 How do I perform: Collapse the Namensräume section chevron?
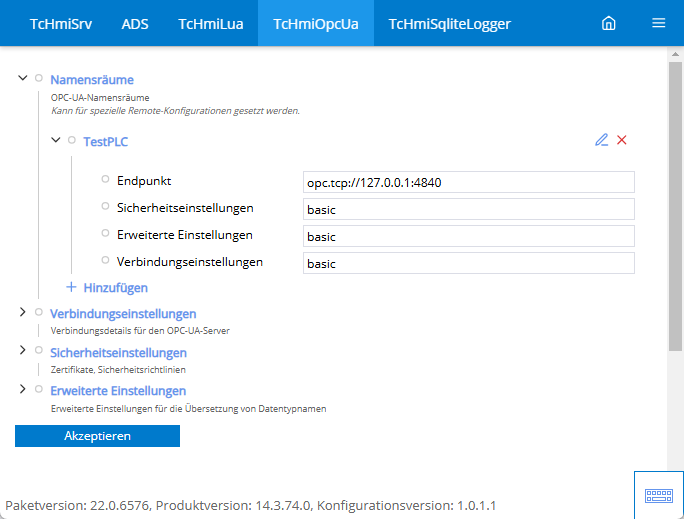[23, 78]
